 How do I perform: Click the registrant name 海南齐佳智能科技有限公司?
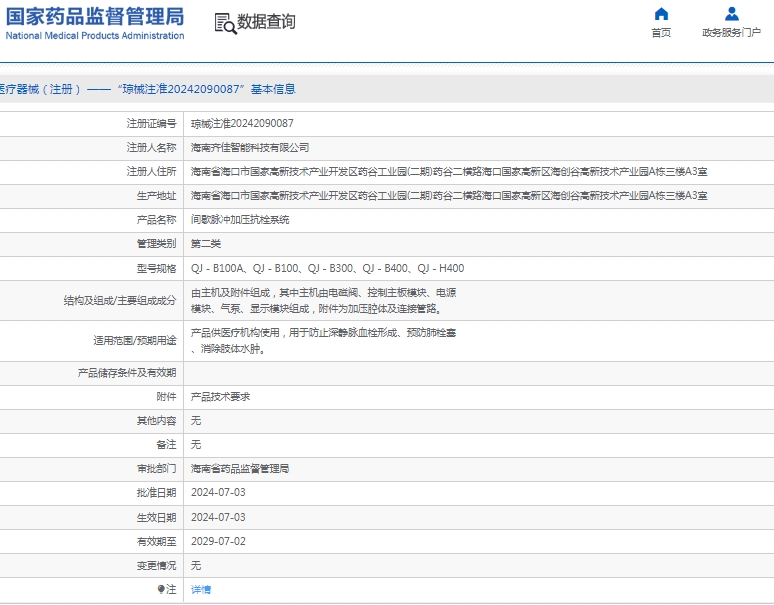click(x=250, y=148)
